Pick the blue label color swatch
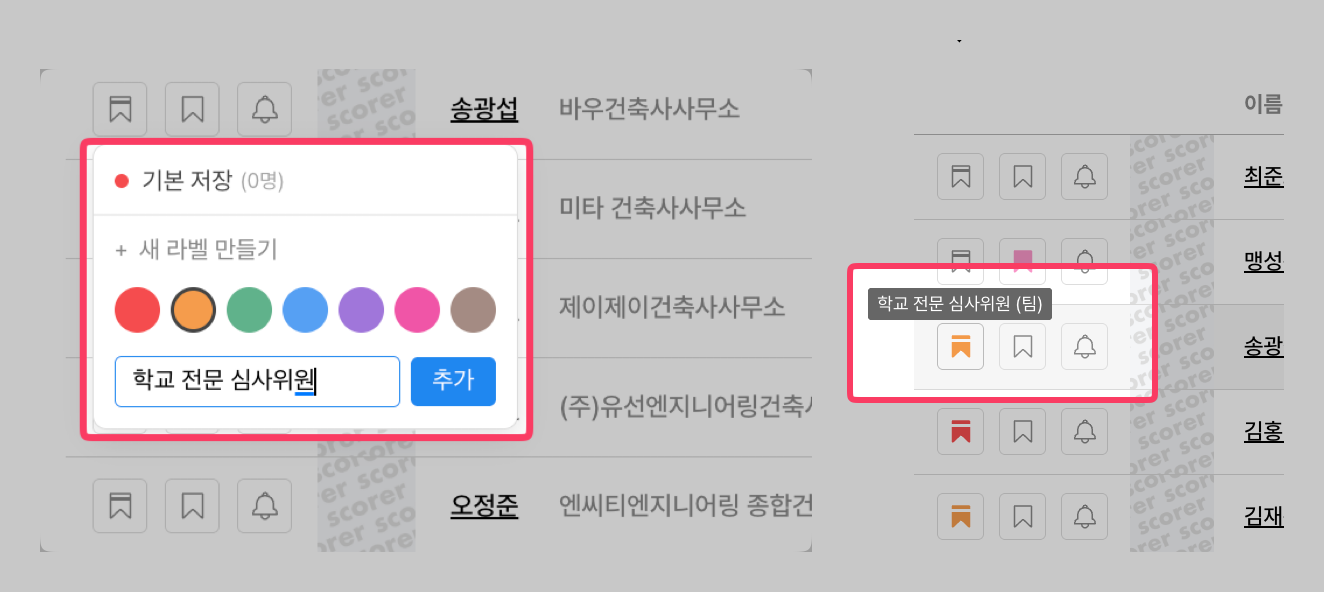The width and height of the screenshot is (1324, 592). 305,310
